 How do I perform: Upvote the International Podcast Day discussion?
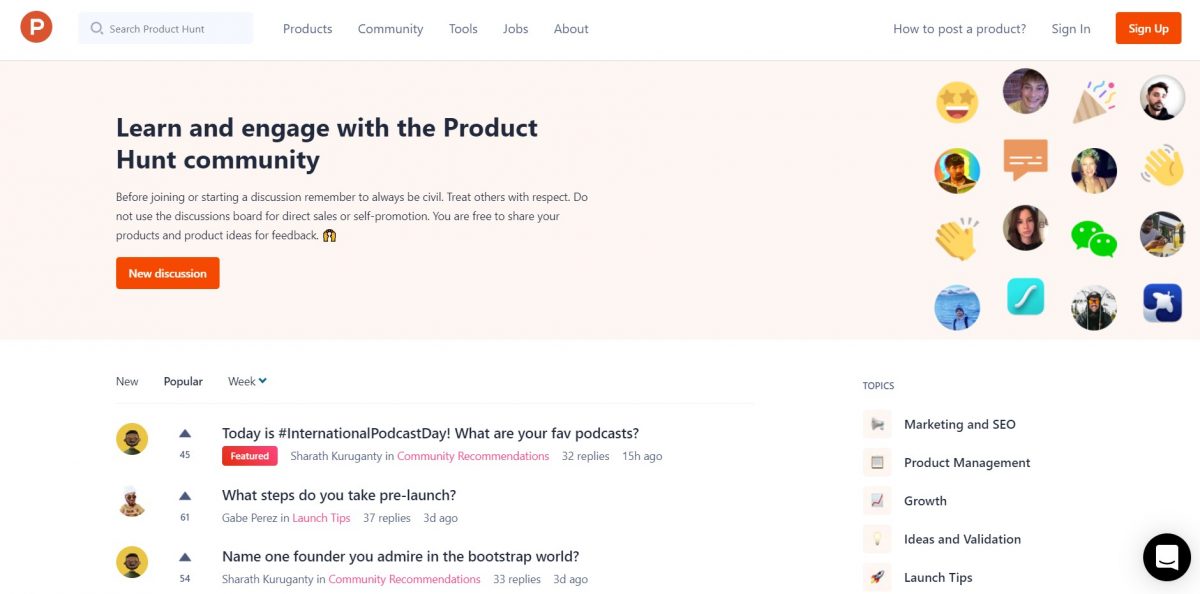coord(185,434)
